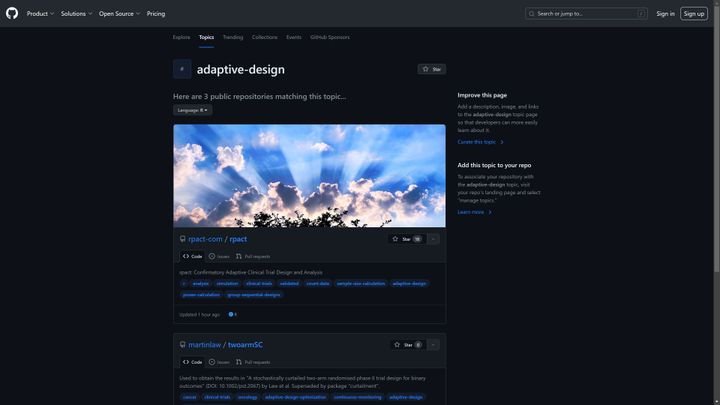Click the star icon on rpact card
The height and width of the screenshot is (405, 720).
(395, 239)
